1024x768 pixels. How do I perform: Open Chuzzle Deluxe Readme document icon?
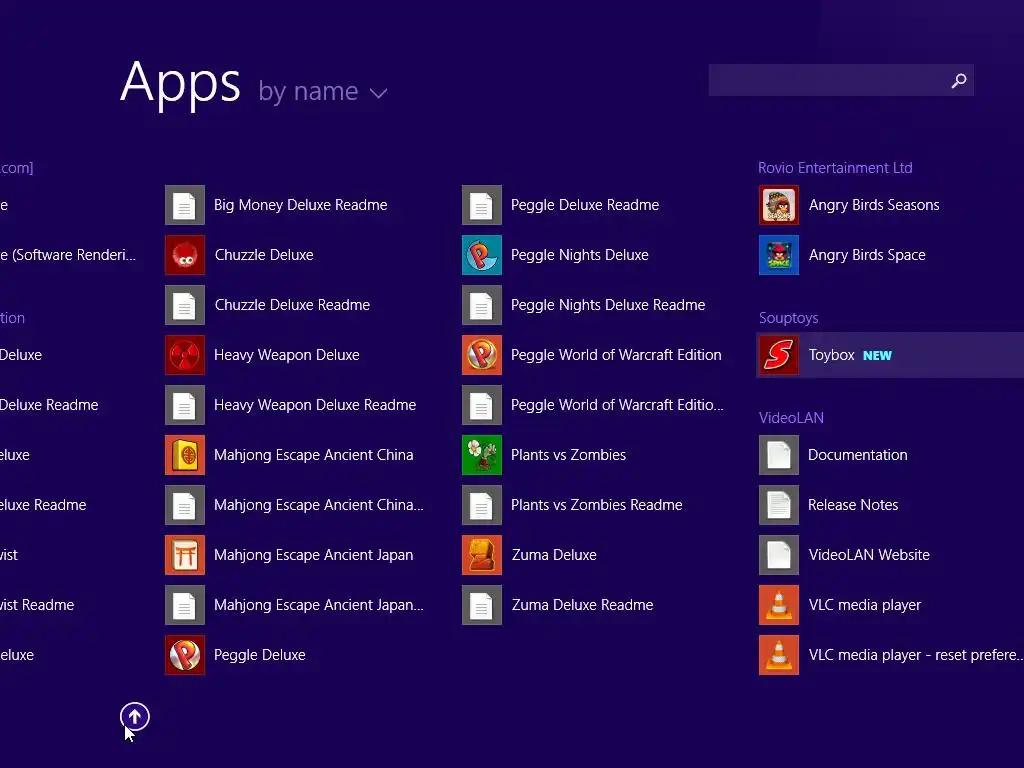pos(185,305)
